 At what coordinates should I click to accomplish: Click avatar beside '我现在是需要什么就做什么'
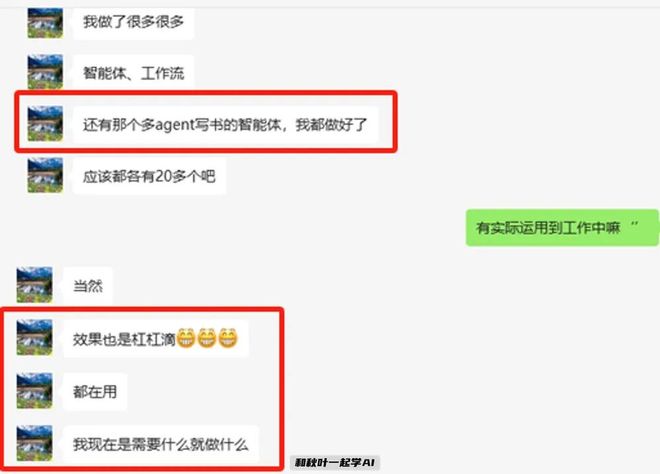pos(35,443)
